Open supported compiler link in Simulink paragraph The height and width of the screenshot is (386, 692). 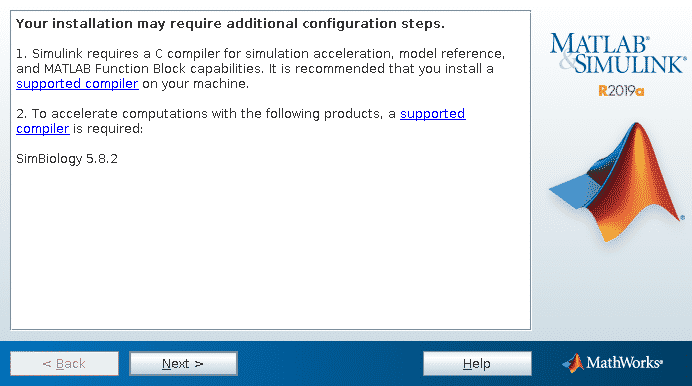(x=77, y=83)
